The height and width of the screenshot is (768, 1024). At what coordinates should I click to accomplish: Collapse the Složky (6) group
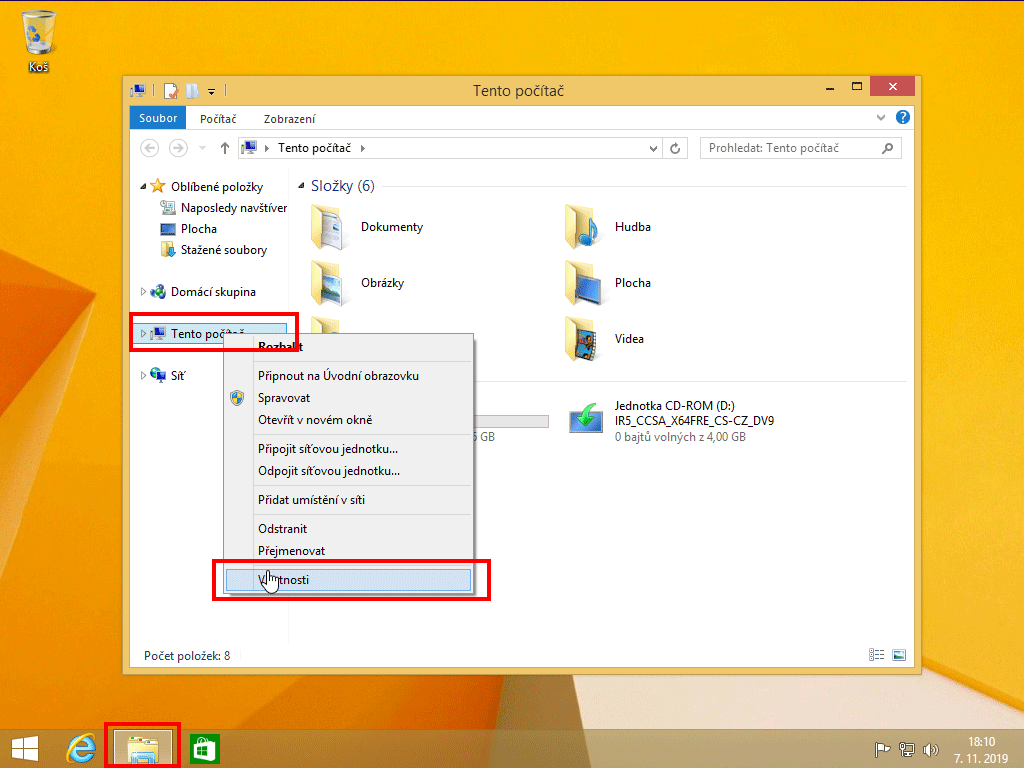(302, 186)
